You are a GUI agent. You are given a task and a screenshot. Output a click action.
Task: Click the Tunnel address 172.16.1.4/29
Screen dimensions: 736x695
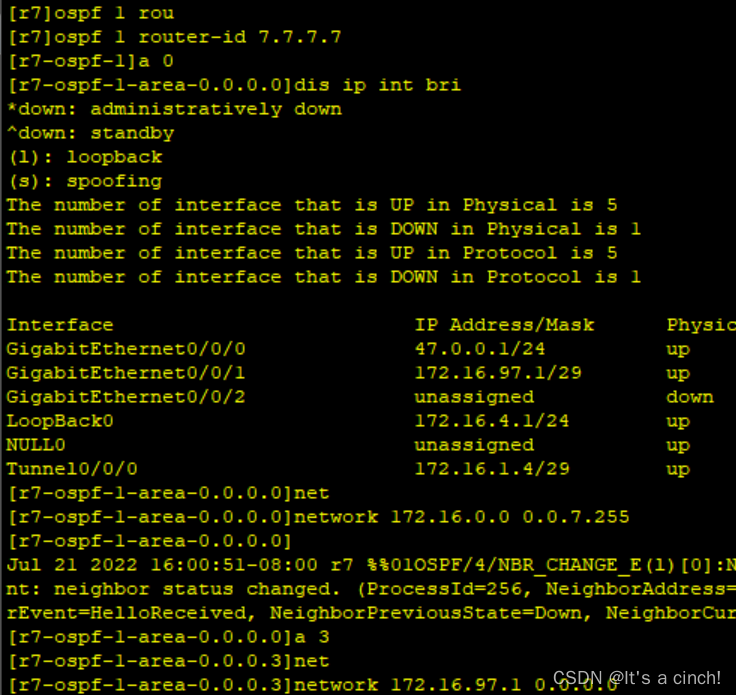point(492,469)
